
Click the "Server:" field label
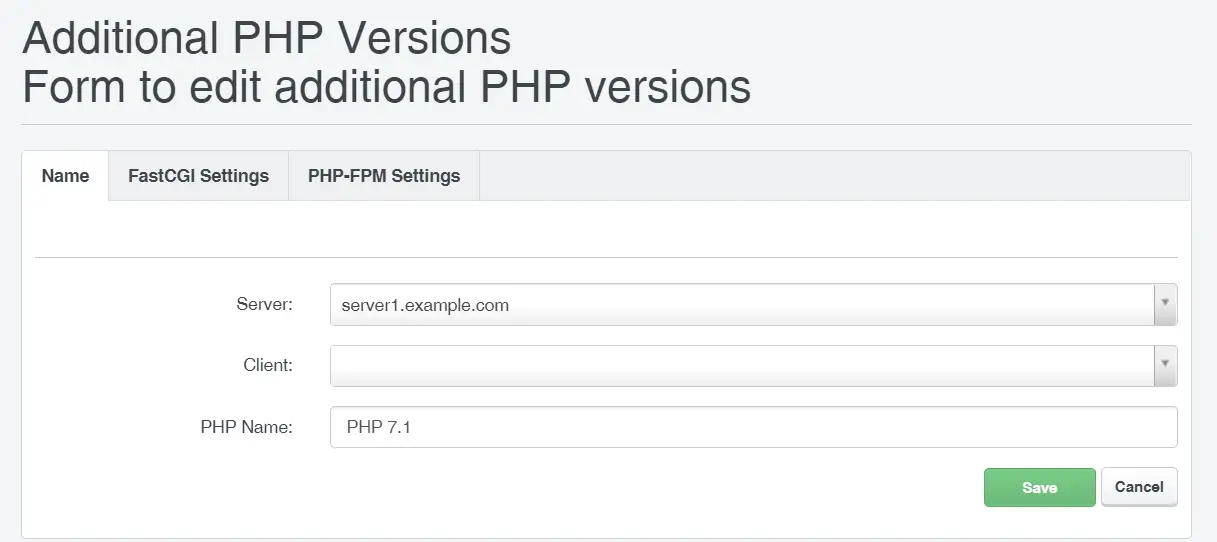click(264, 304)
